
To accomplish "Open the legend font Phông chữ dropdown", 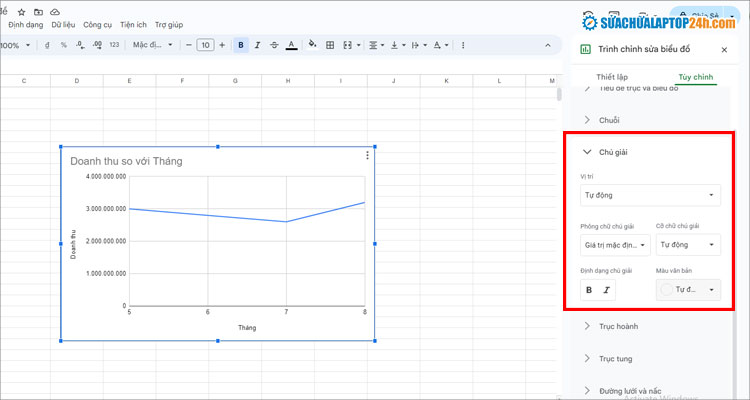I will pyautogui.click(x=614, y=244).
